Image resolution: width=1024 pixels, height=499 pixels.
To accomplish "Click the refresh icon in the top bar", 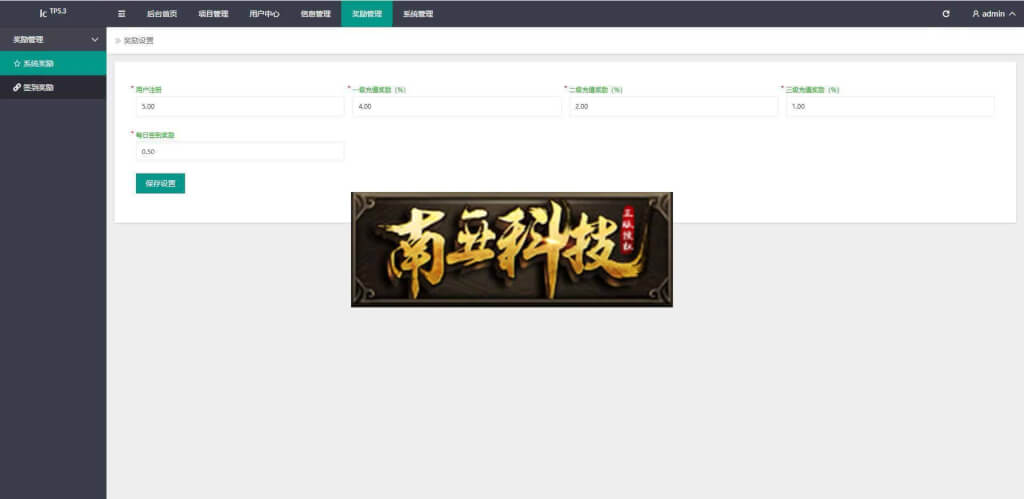I will [x=946, y=14].
